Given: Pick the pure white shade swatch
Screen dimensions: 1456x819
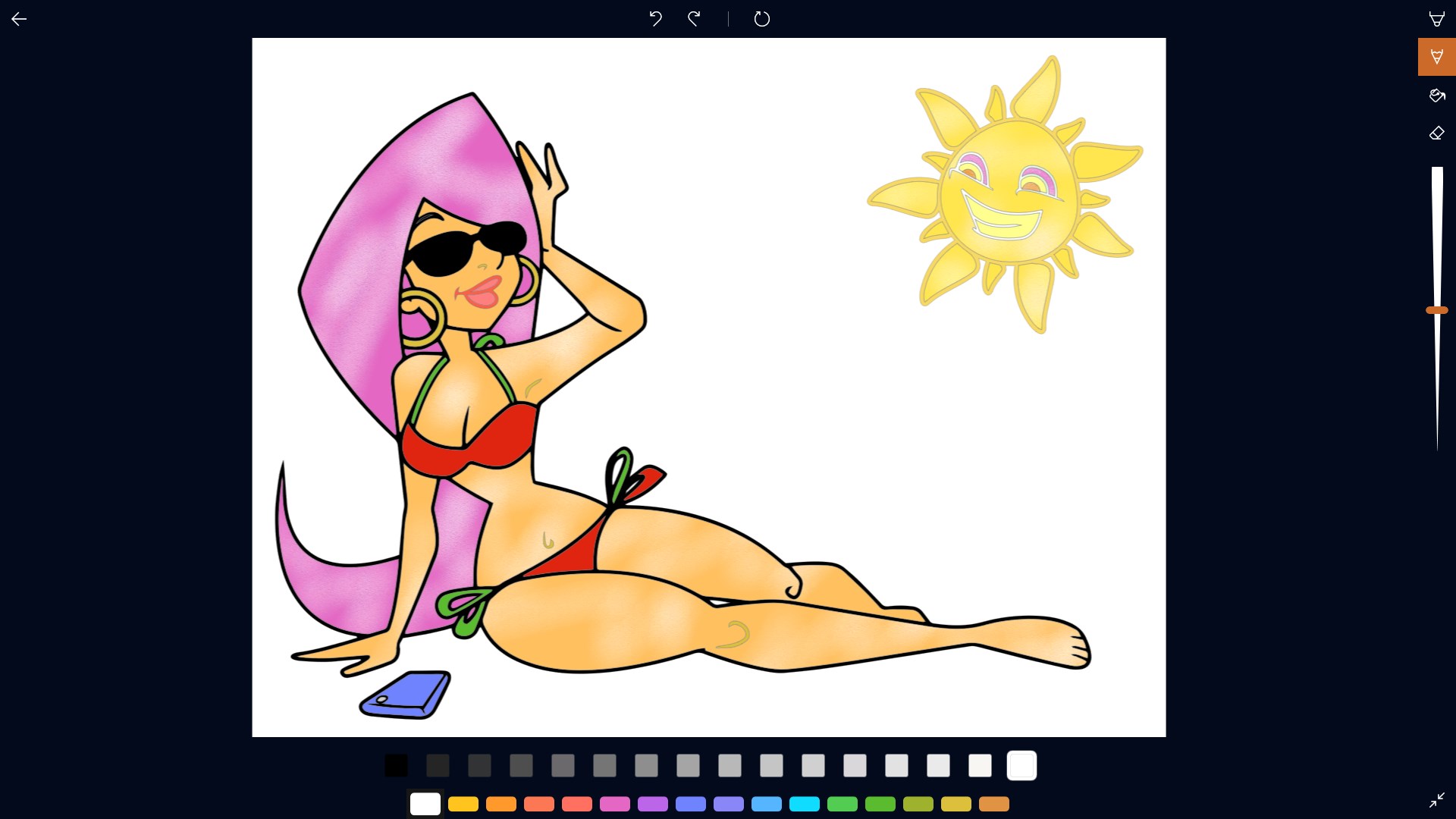Looking at the screenshot, I should click(1021, 766).
